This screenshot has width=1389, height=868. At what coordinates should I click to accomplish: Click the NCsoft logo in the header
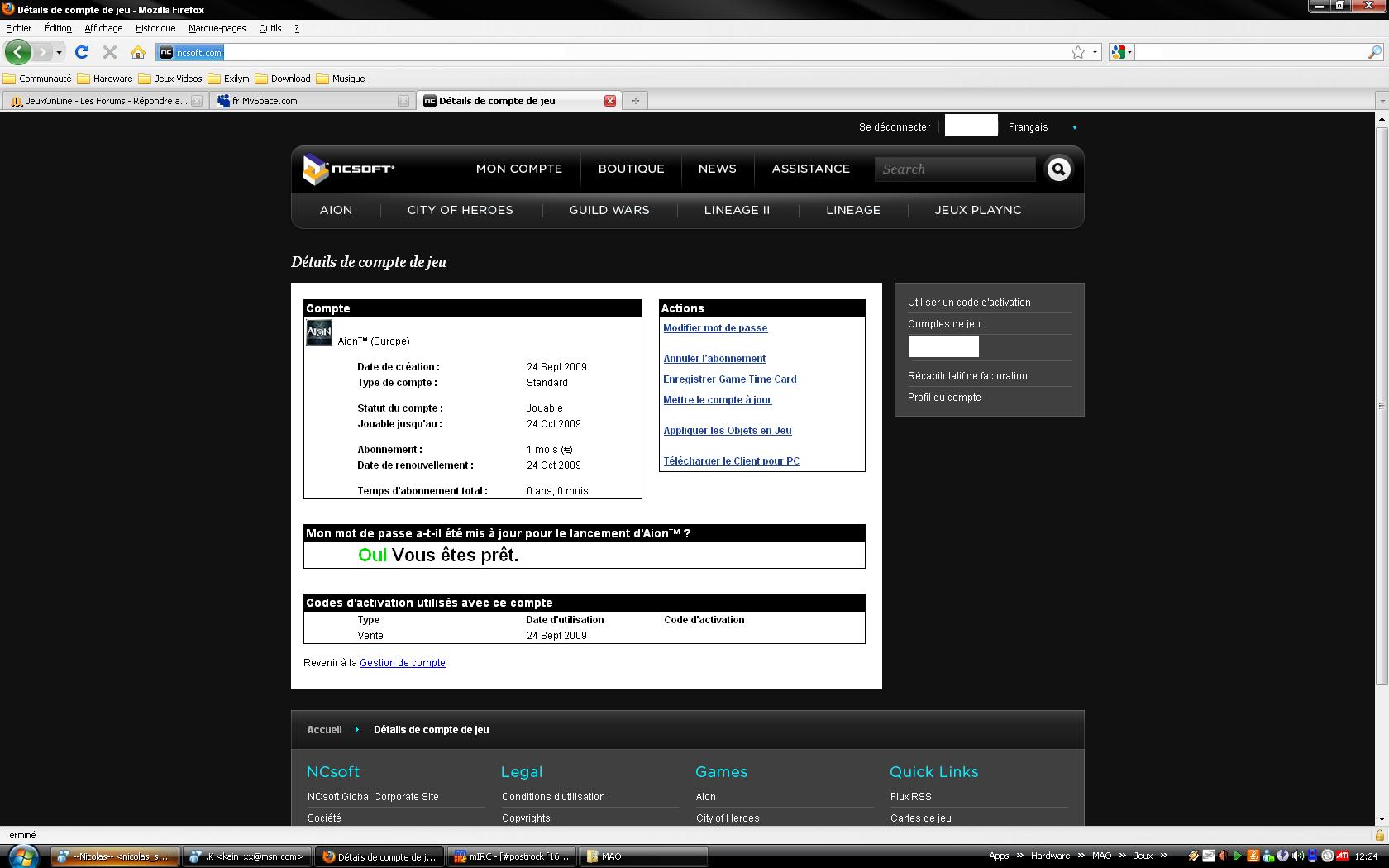pyautogui.click(x=348, y=169)
